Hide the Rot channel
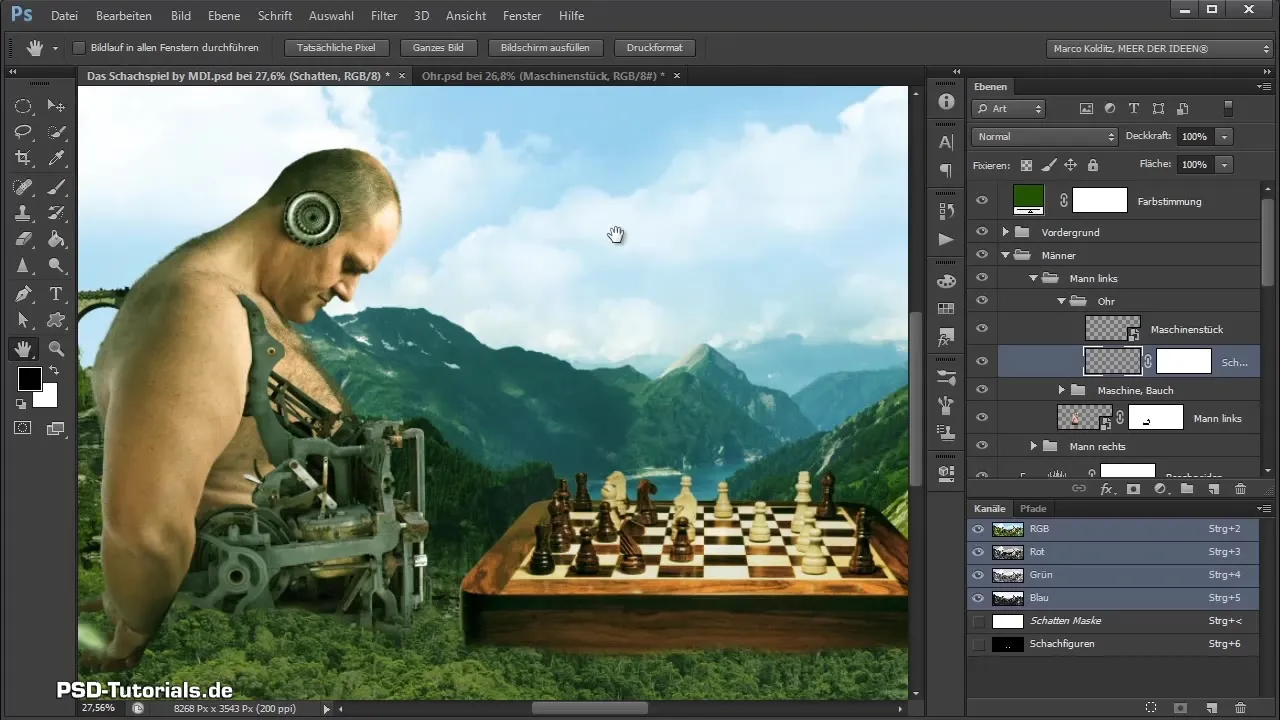The height and width of the screenshot is (720, 1280). [x=978, y=552]
